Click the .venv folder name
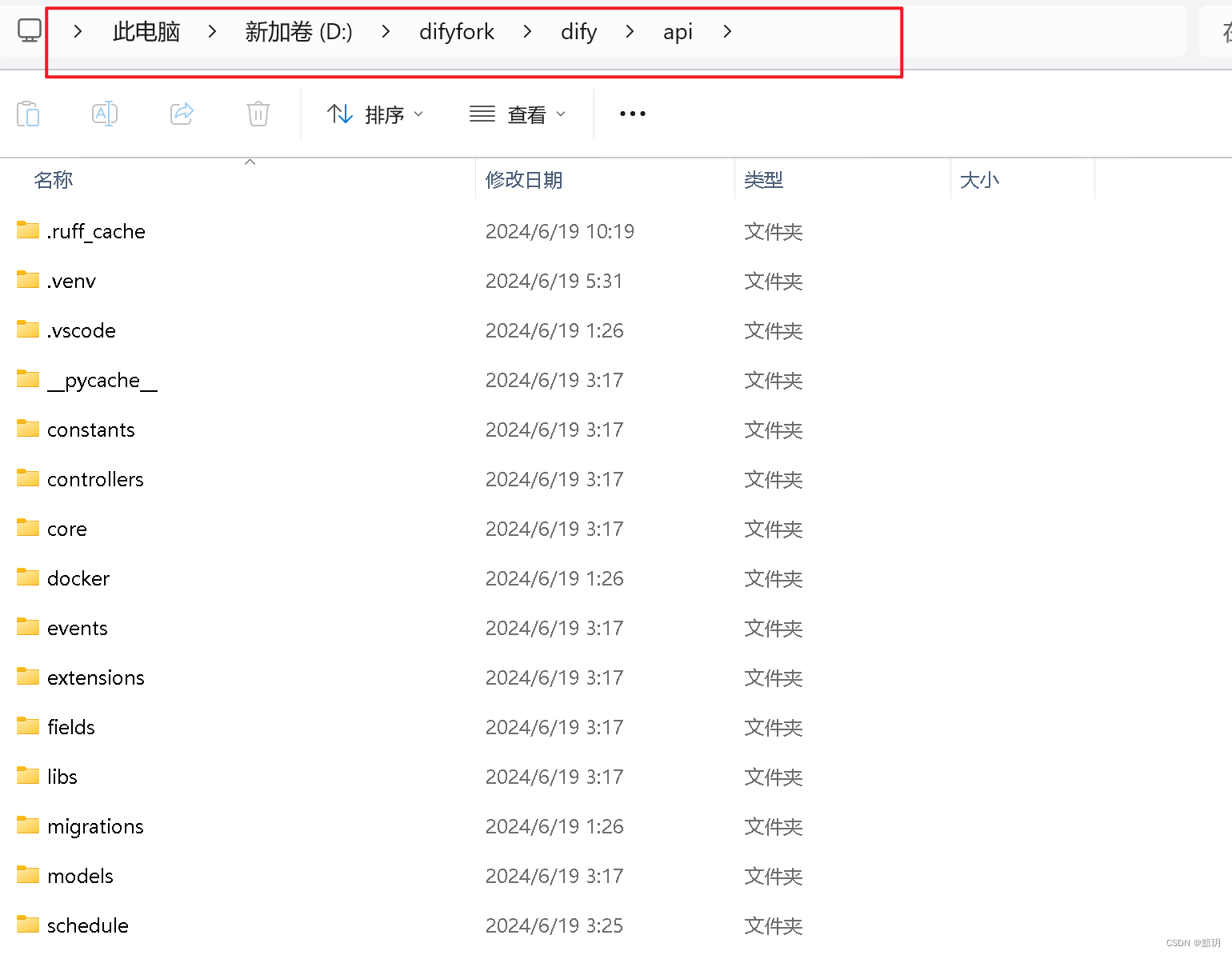This screenshot has width=1232, height=955. (x=71, y=282)
